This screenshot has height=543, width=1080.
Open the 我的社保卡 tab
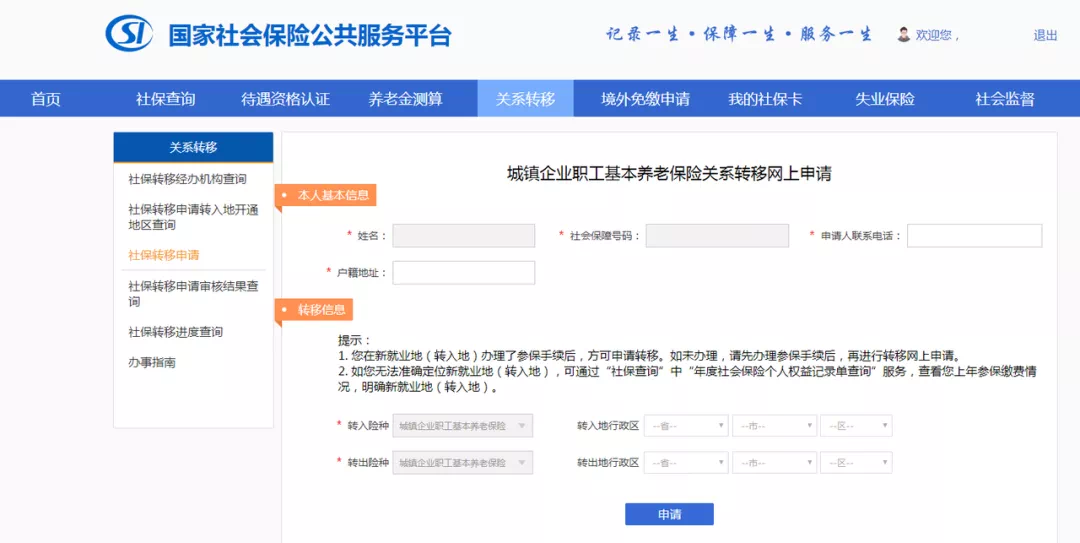point(765,99)
